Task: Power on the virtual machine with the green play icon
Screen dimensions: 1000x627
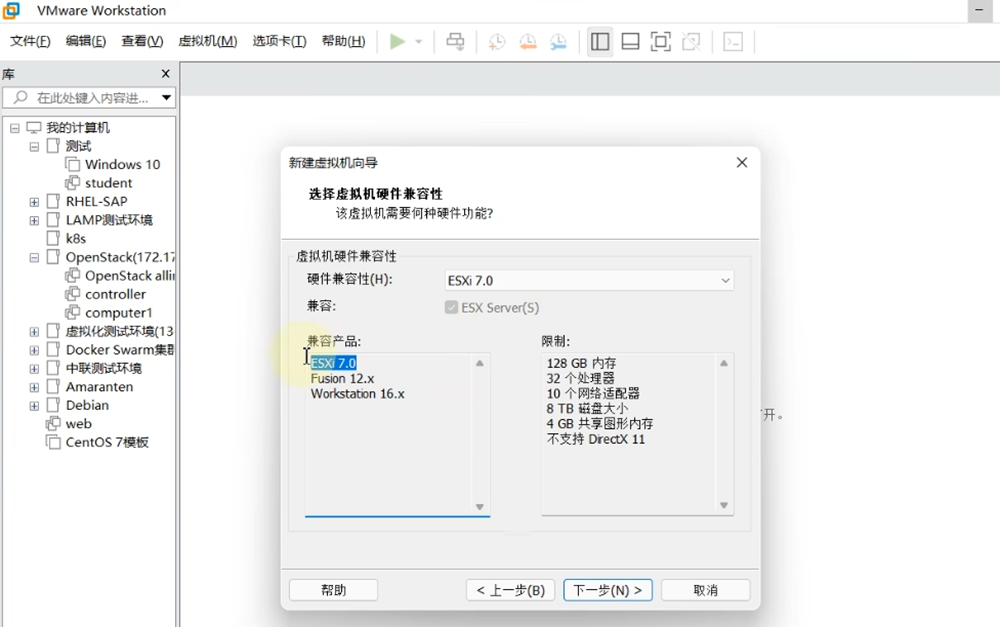Action: pyautogui.click(x=397, y=42)
